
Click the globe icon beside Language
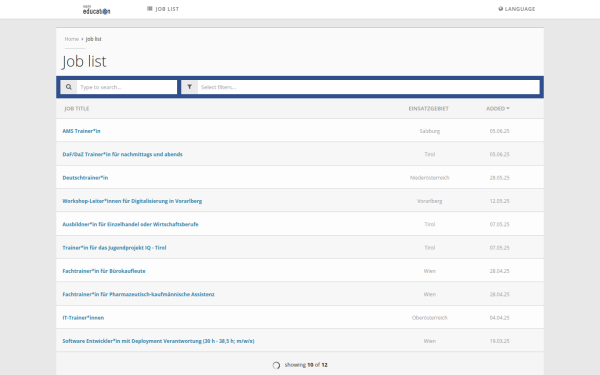click(x=501, y=9)
